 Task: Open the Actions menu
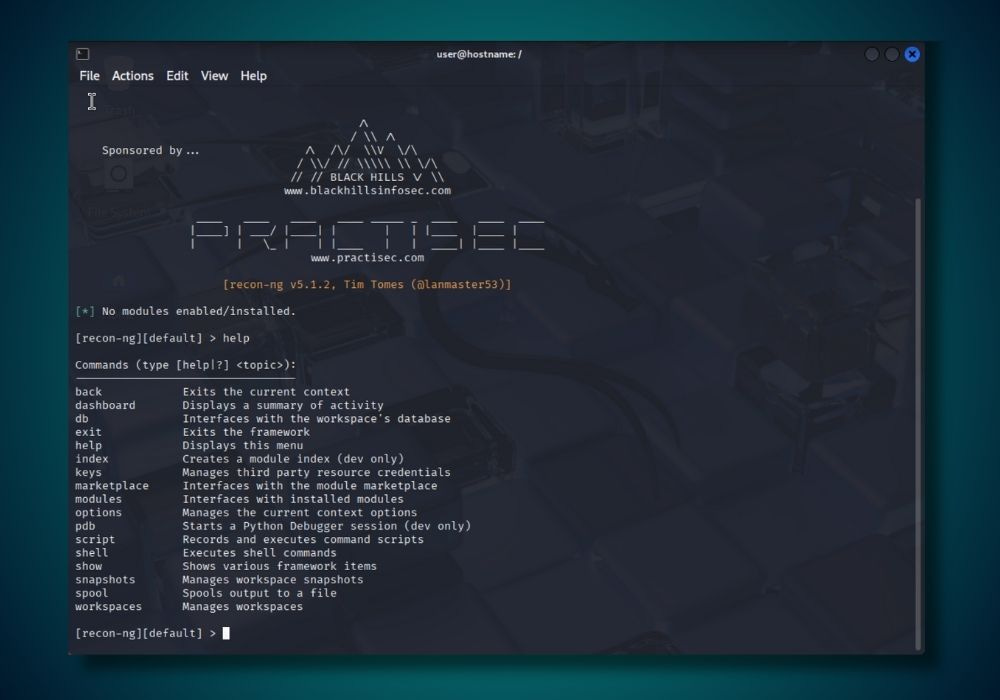point(133,76)
